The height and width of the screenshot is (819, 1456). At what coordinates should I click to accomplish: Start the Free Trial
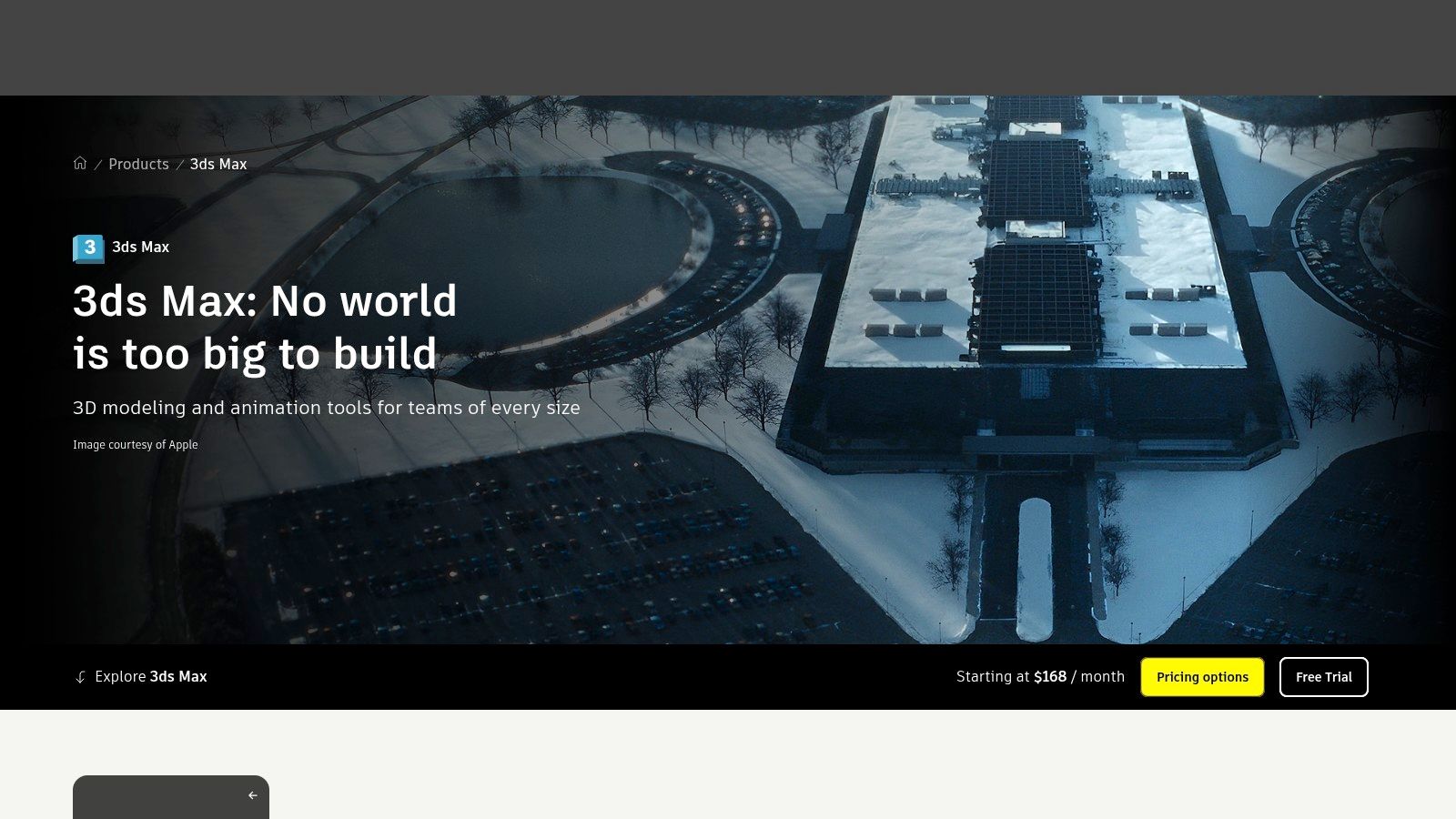point(1323,677)
